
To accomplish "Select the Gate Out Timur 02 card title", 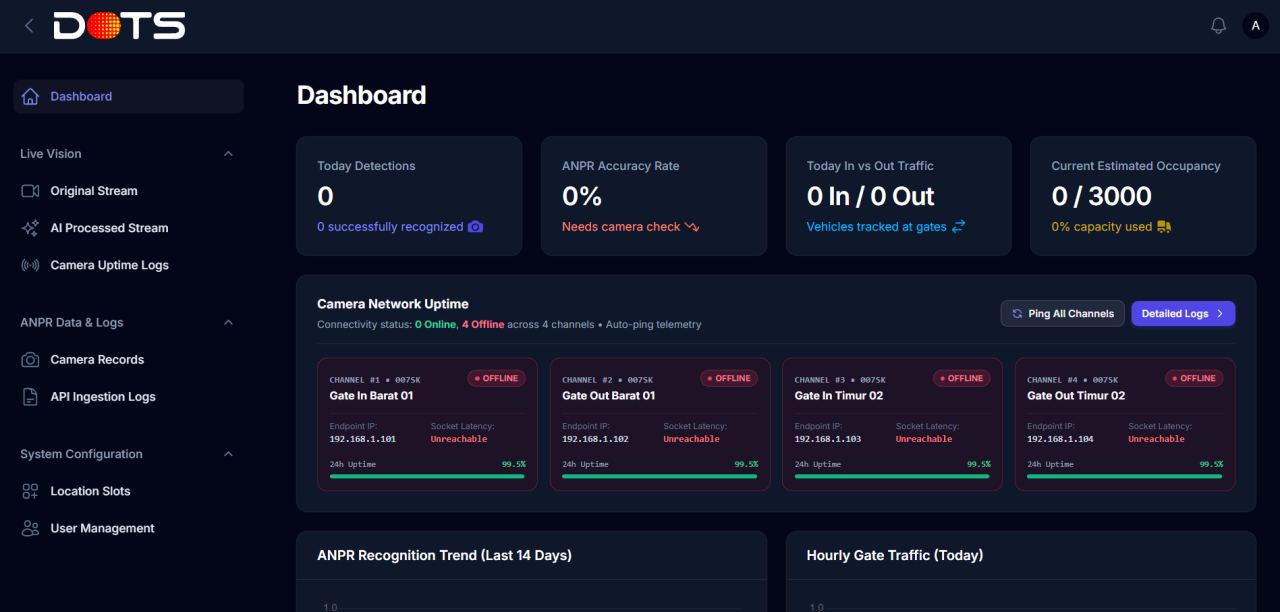I will (x=1076, y=396).
